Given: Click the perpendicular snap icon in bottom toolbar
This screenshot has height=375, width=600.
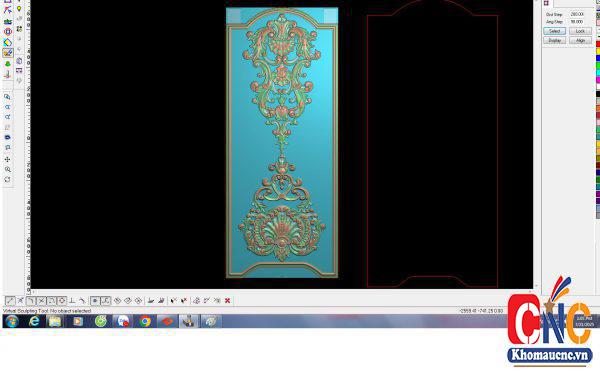Looking at the screenshot, I should 72,301.
